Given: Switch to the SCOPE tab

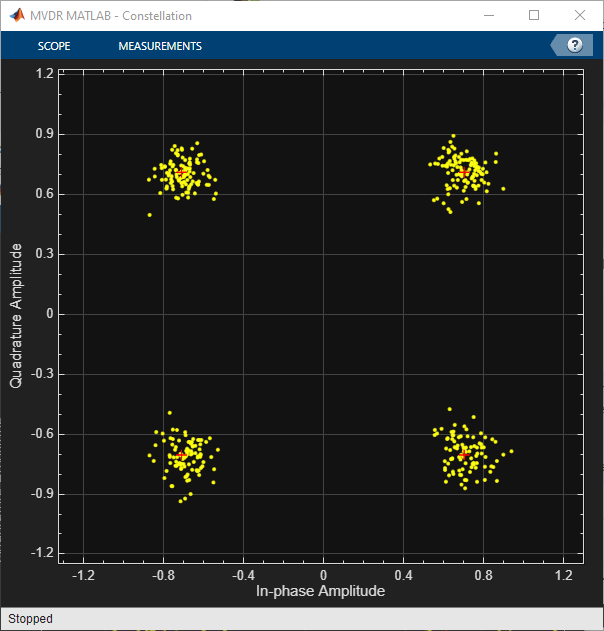Looking at the screenshot, I should click(x=54, y=46).
